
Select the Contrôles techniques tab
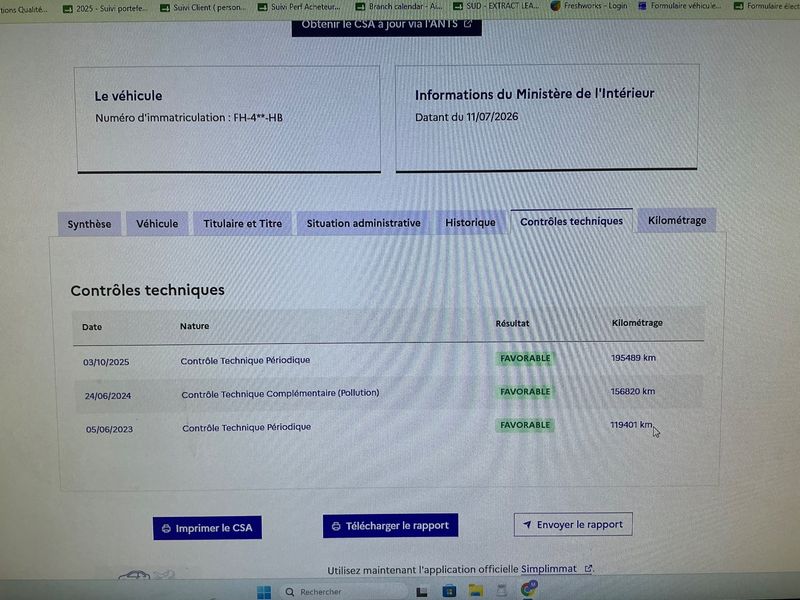[571, 221]
